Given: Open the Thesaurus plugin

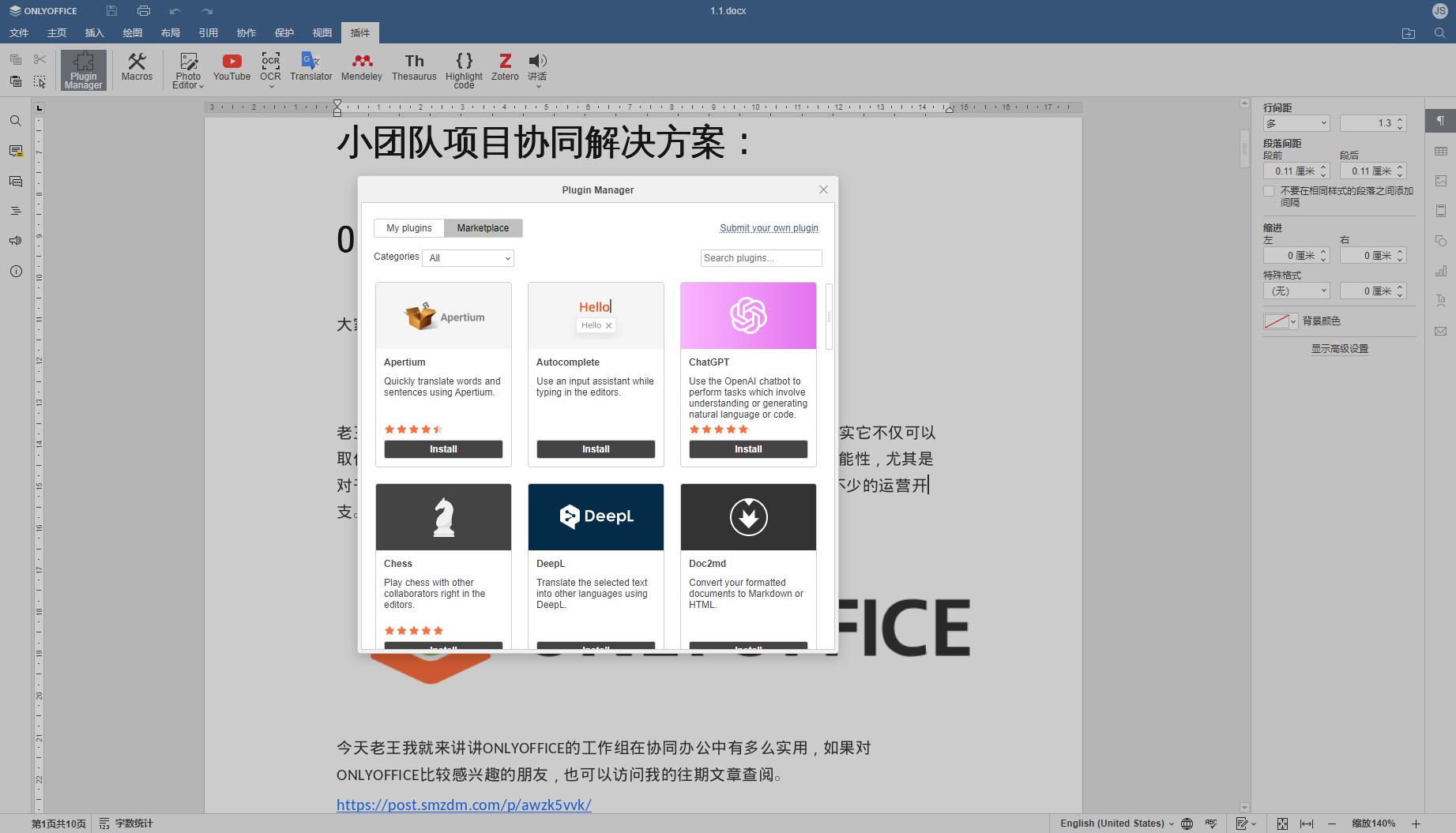Looking at the screenshot, I should (x=414, y=68).
